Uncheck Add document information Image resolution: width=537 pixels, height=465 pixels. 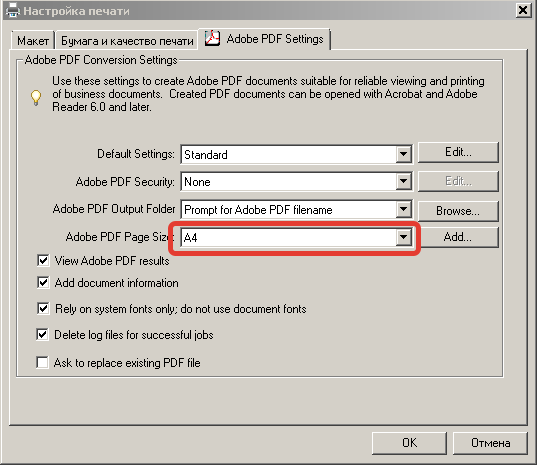pos(43,283)
